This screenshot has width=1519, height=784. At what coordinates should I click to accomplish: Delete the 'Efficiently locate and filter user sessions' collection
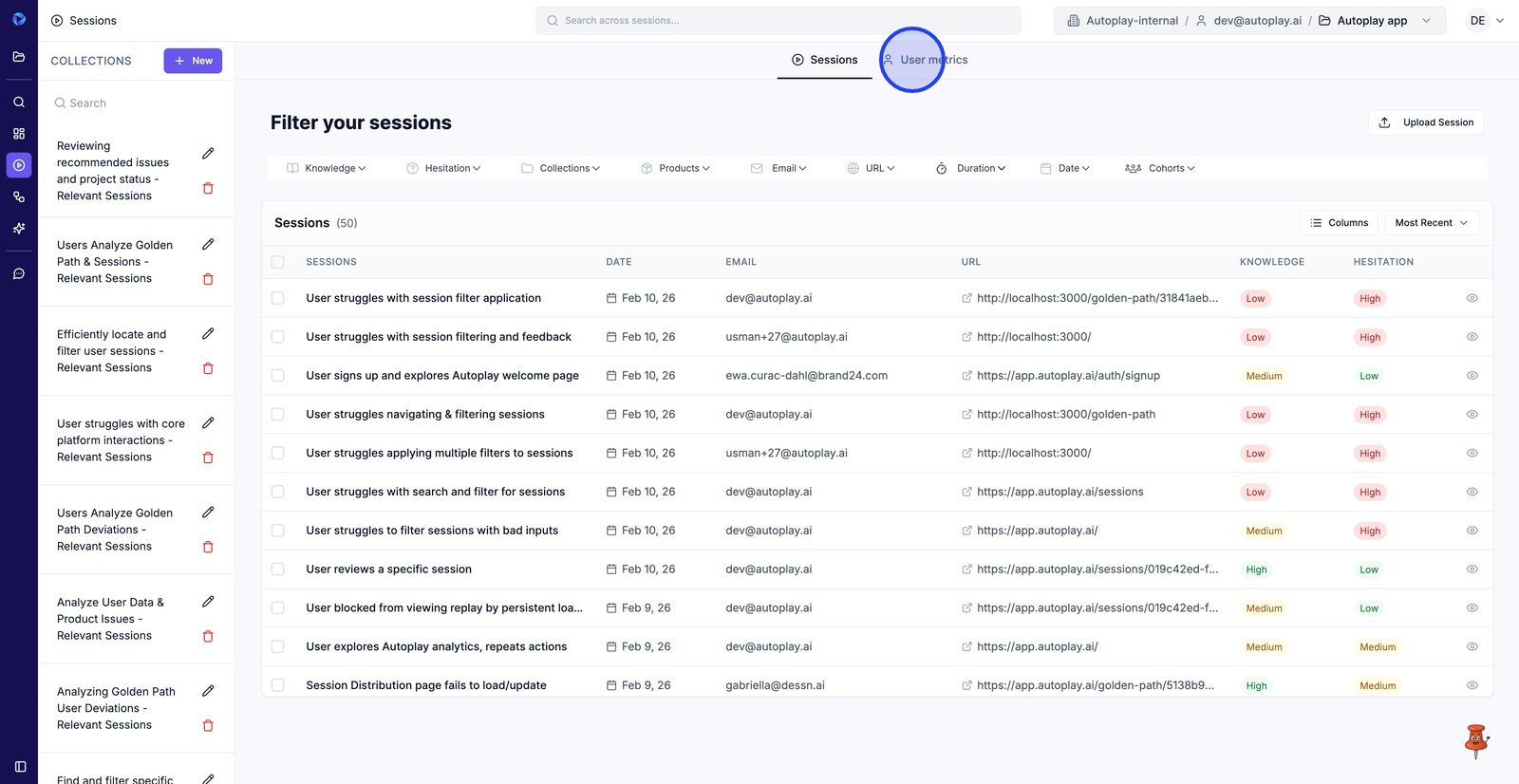[208, 368]
